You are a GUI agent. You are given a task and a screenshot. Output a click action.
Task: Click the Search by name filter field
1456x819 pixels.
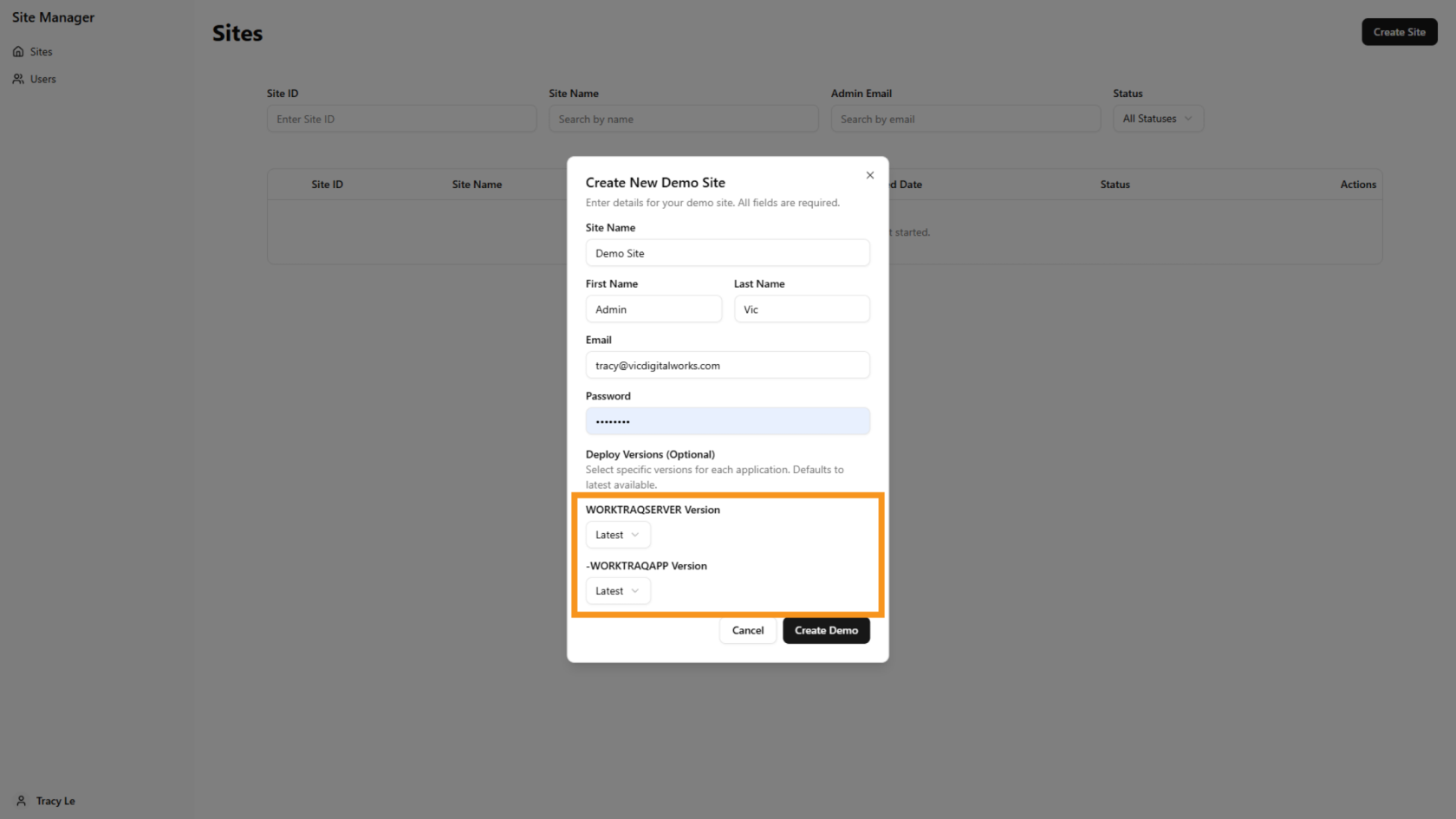click(683, 119)
